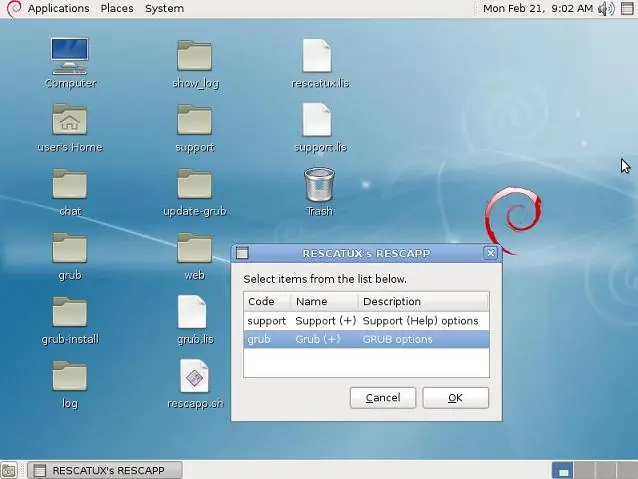Viewport: 638px width, 479px height.
Task: Click the 'Support (+)' name cell
Action: tap(326, 321)
